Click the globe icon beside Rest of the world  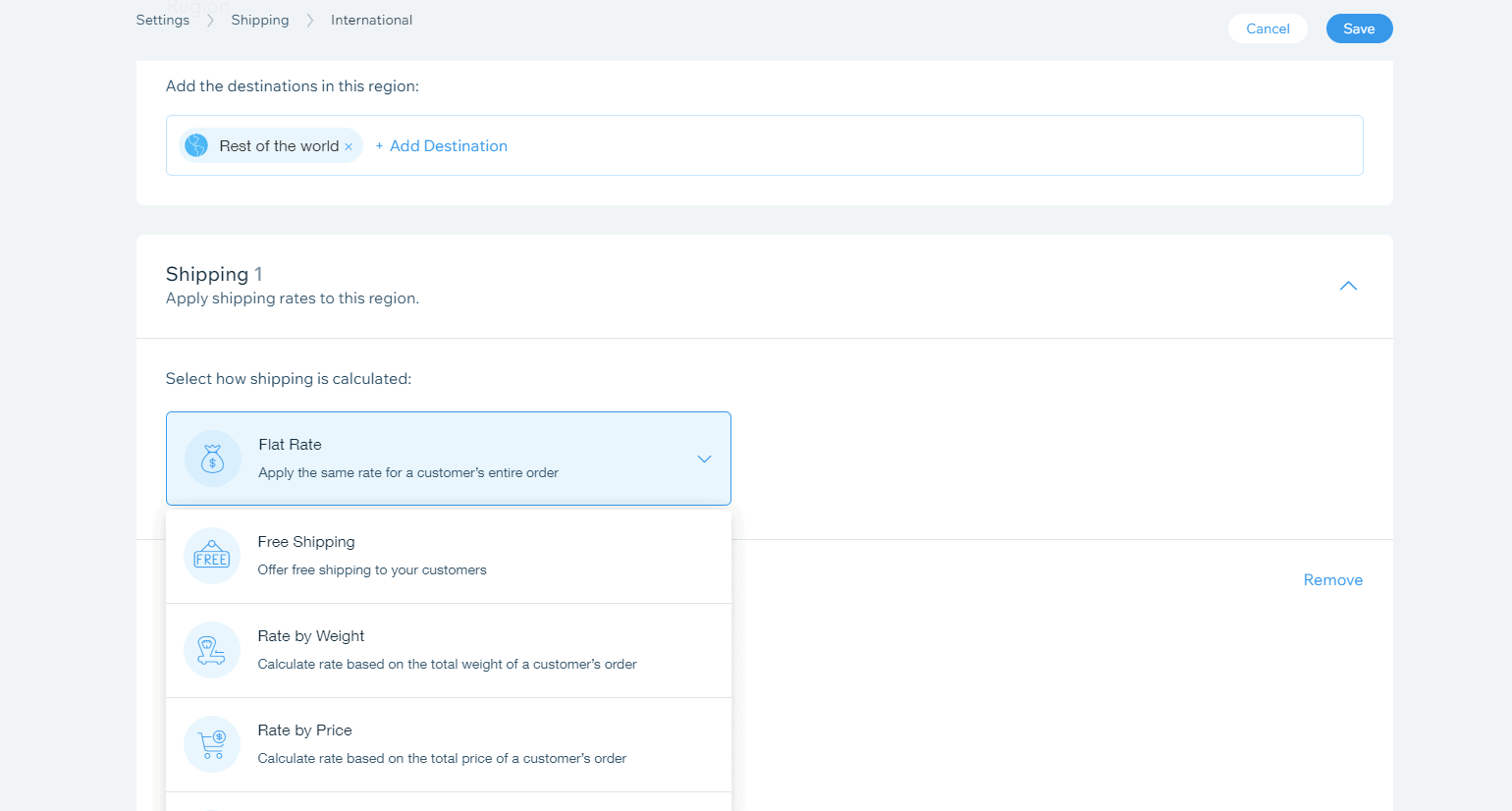(196, 145)
